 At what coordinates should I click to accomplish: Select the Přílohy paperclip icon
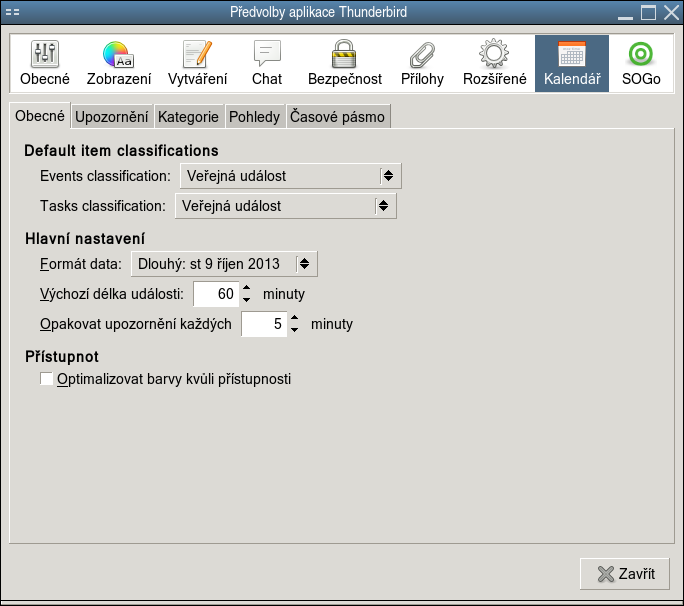point(422,64)
